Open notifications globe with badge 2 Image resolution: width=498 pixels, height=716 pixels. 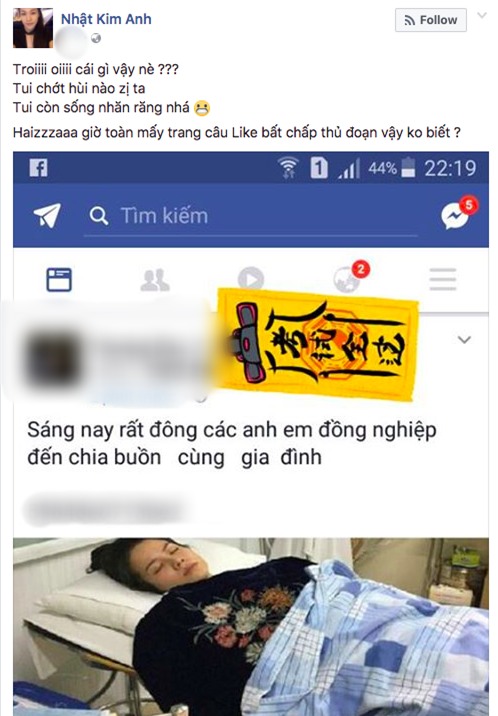[350, 277]
